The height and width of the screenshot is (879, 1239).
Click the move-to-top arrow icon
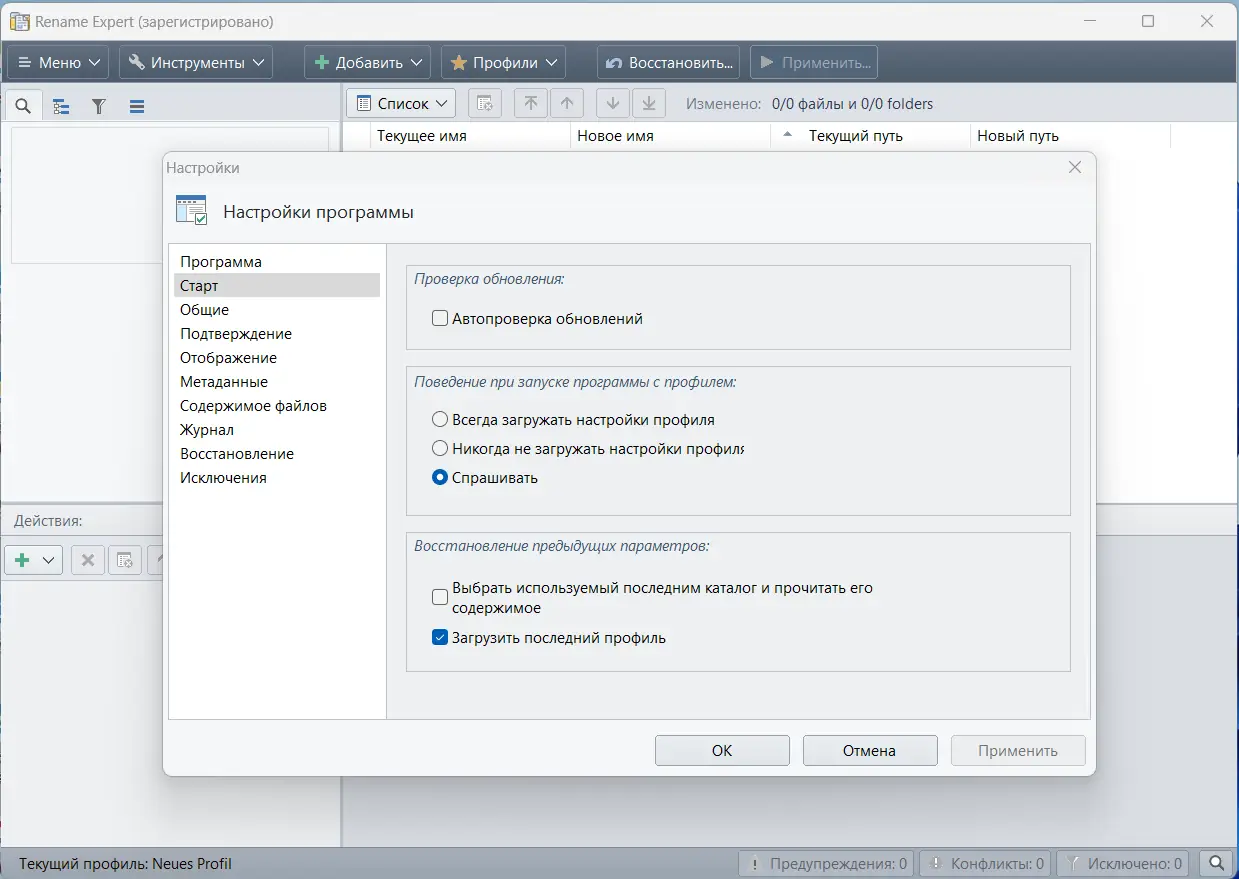531,104
